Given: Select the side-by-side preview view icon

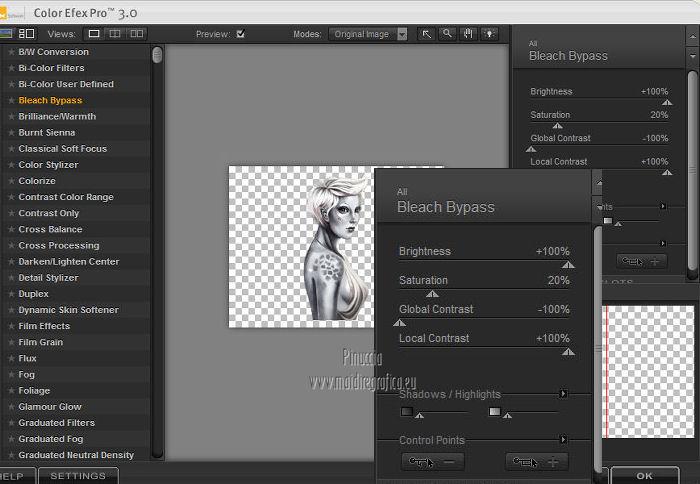Looking at the screenshot, I should pos(137,34).
